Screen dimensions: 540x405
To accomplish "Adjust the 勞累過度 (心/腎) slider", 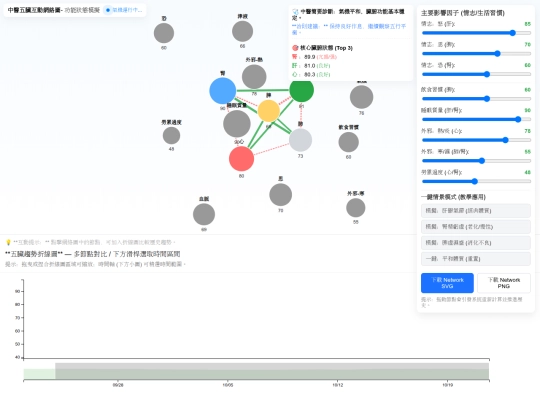I will click(476, 181).
